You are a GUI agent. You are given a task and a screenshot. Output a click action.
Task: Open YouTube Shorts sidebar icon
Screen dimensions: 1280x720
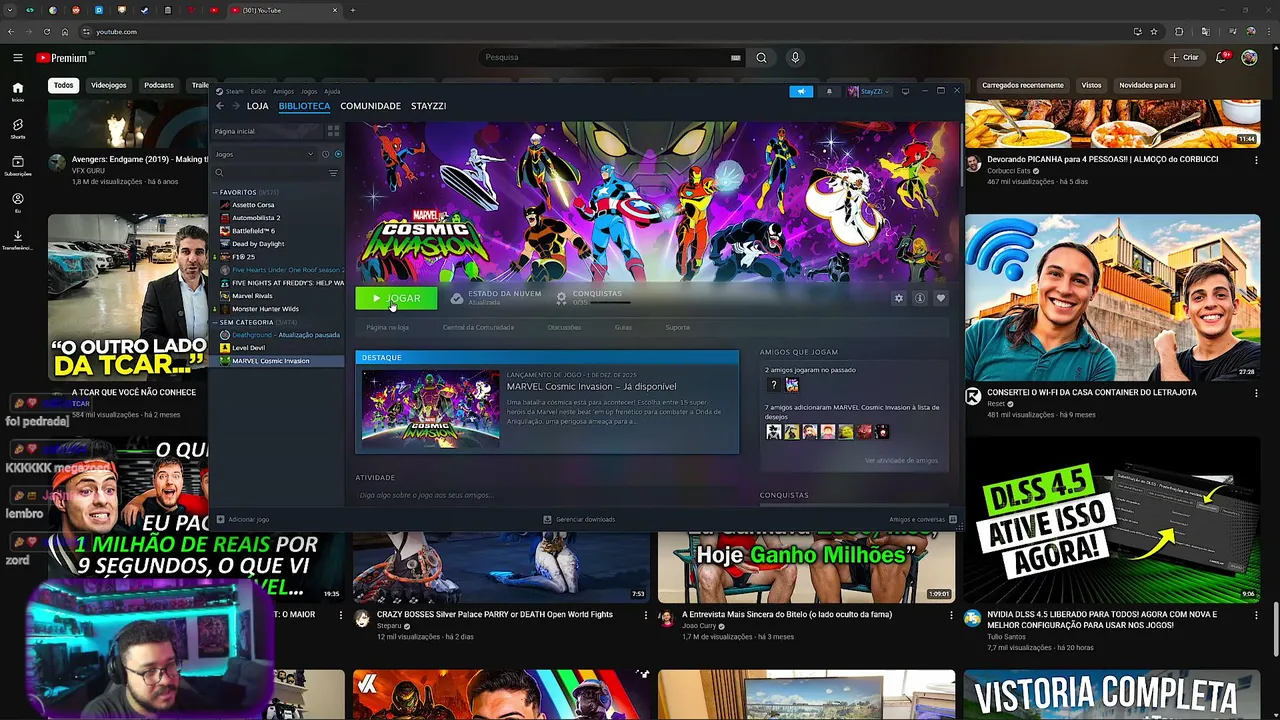tap(18, 129)
